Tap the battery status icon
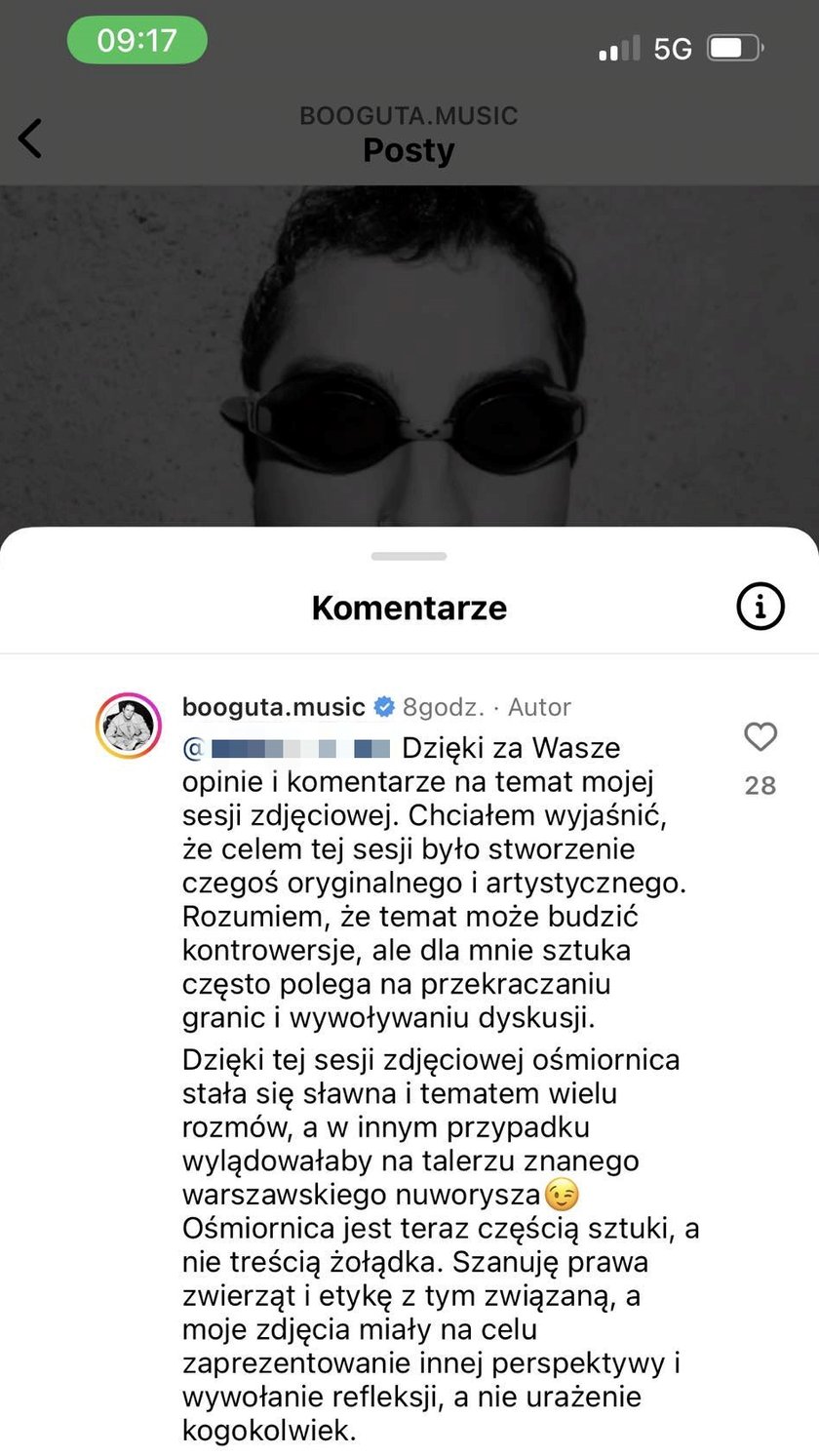This screenshot has width=819, height=1456. click(x=735, y=48)
